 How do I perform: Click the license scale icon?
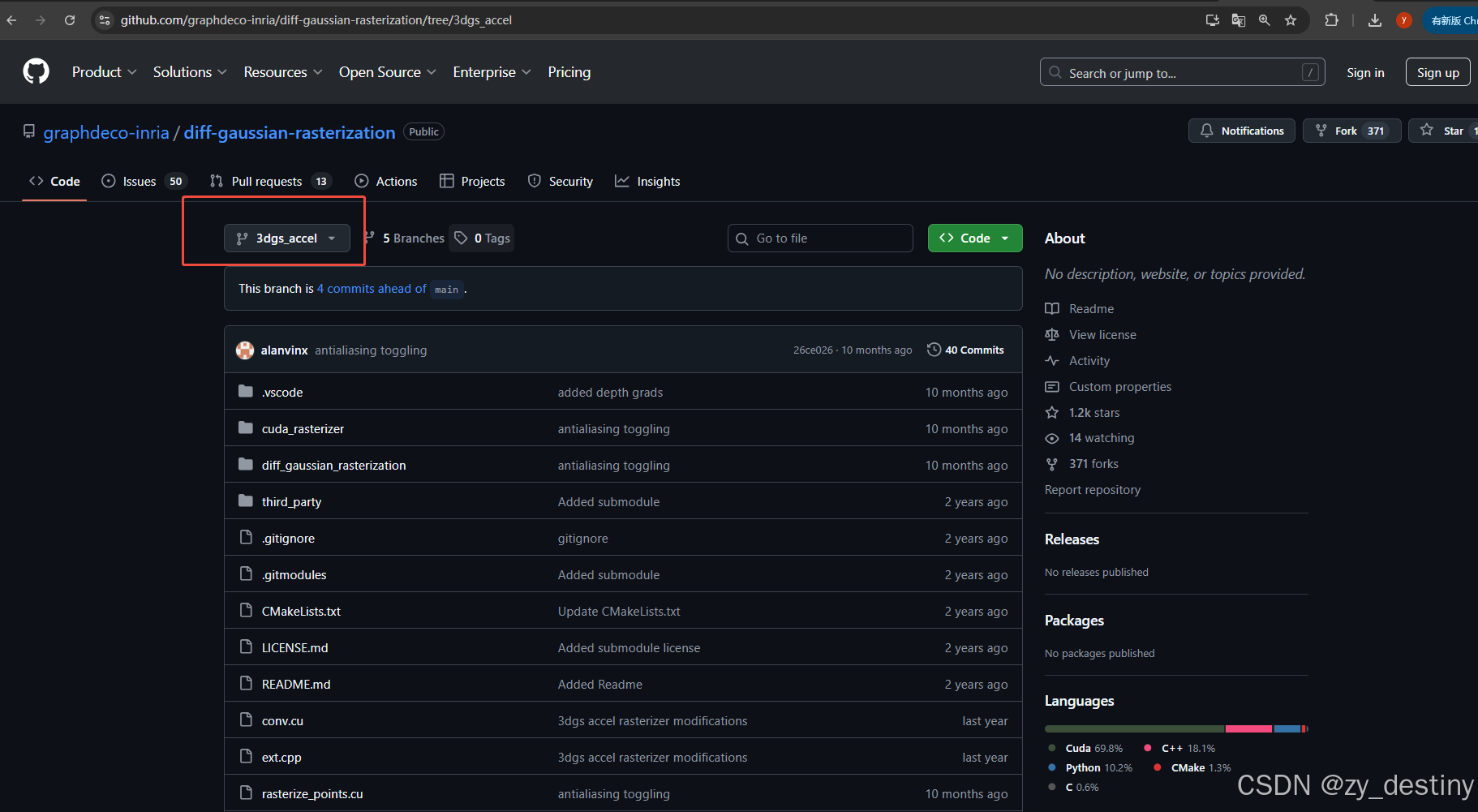tap(1052, 334)
